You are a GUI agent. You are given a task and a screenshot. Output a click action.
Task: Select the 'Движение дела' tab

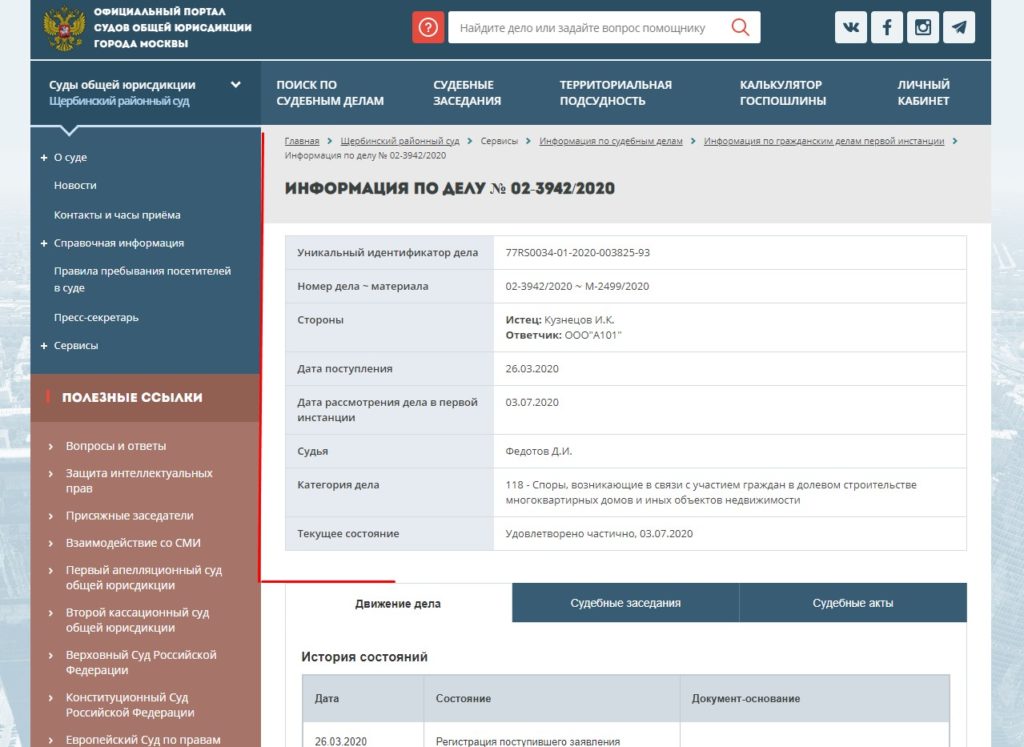398,603
